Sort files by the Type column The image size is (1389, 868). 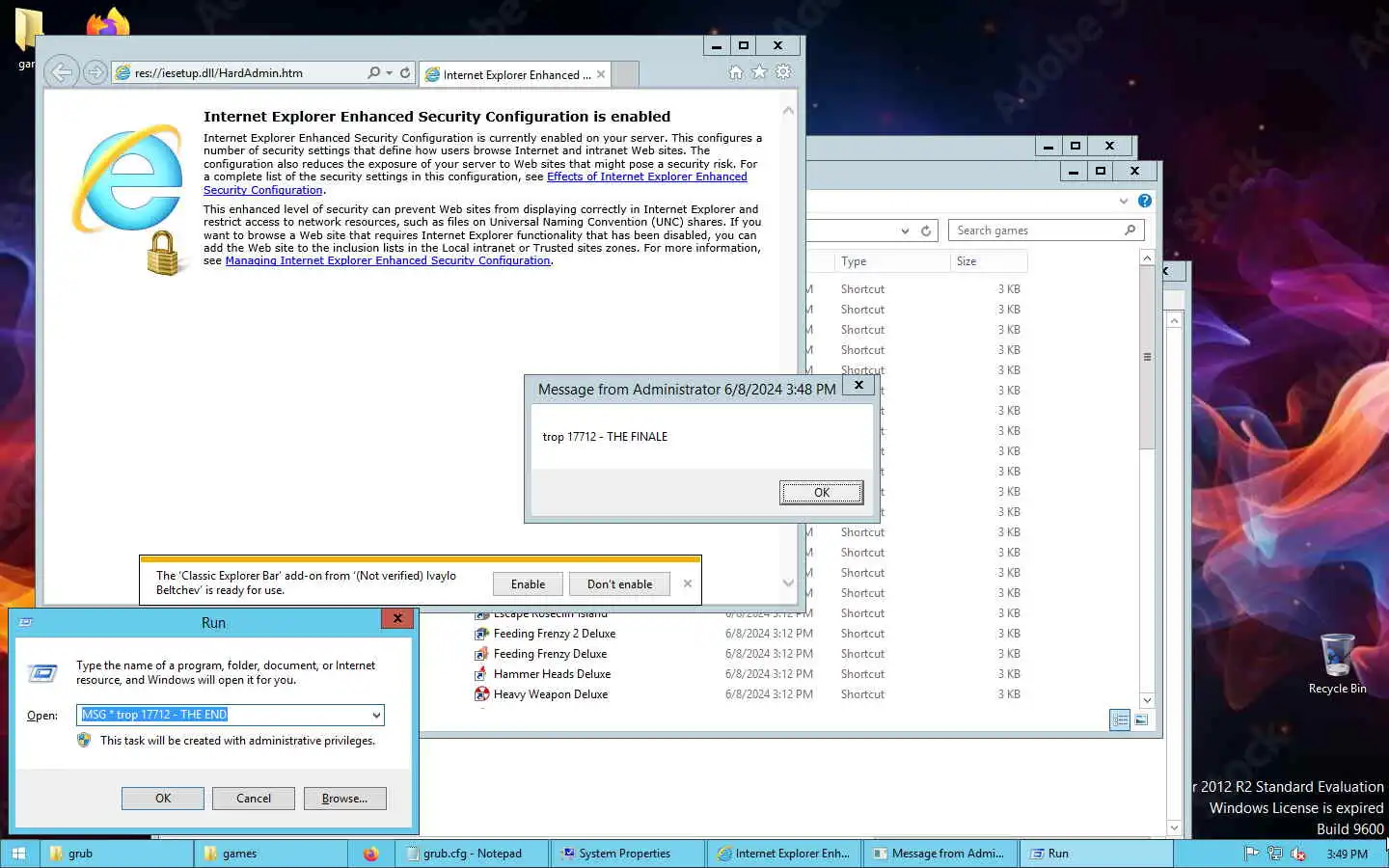891,261
